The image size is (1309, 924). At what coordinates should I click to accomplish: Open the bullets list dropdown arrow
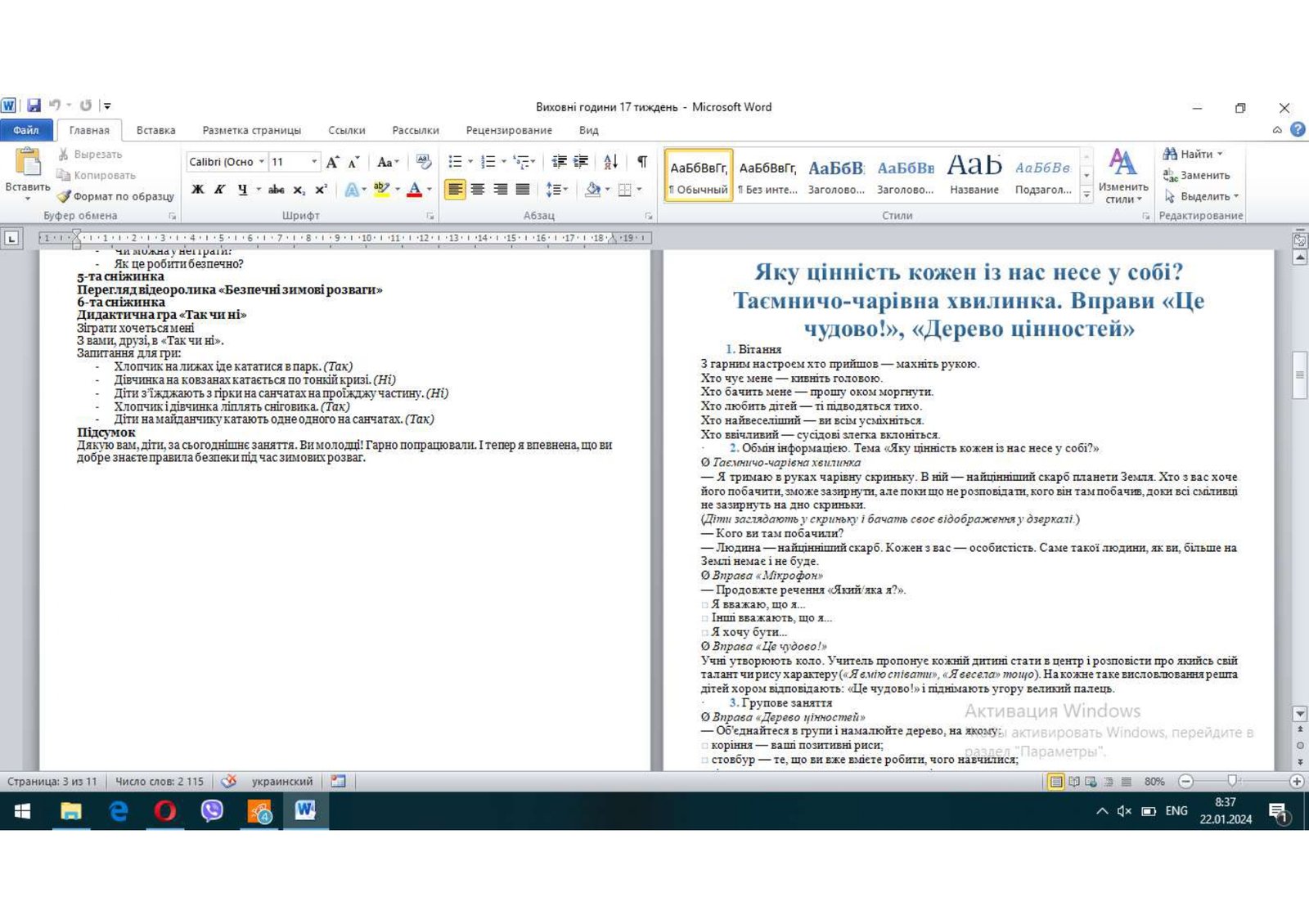coord(470,162)
